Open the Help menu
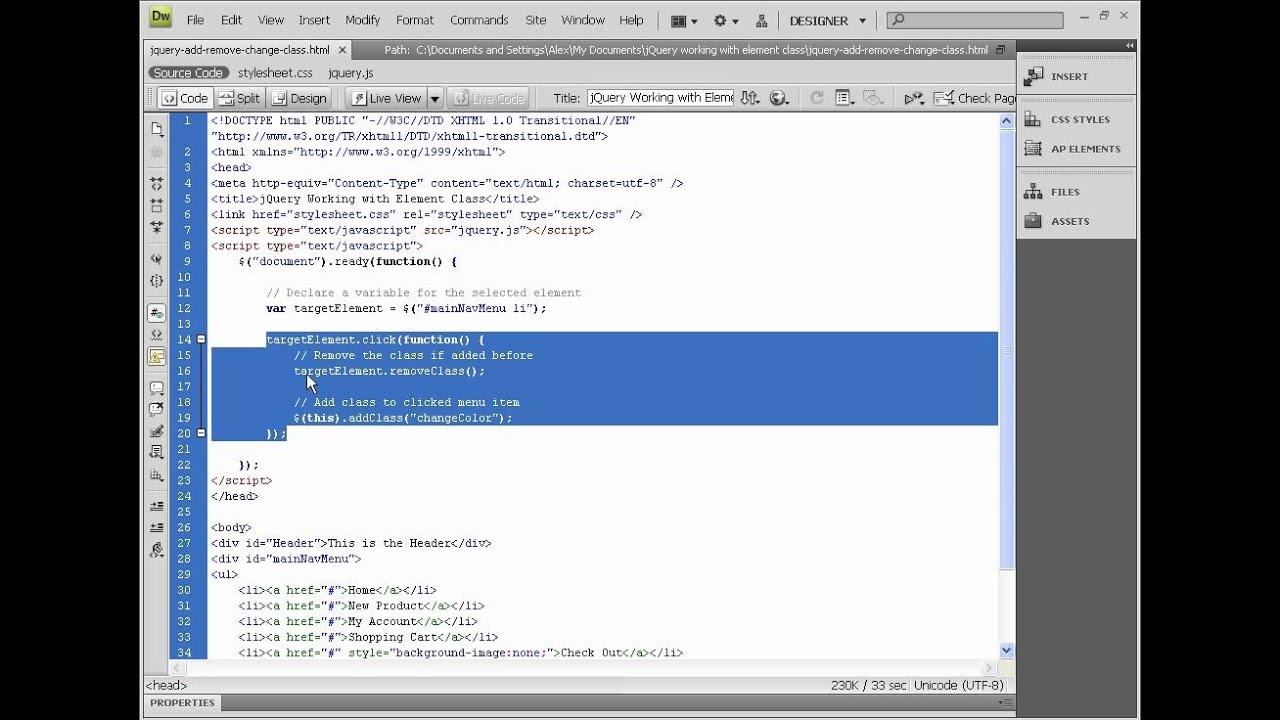1280x720 pixels. pos(631,20)
